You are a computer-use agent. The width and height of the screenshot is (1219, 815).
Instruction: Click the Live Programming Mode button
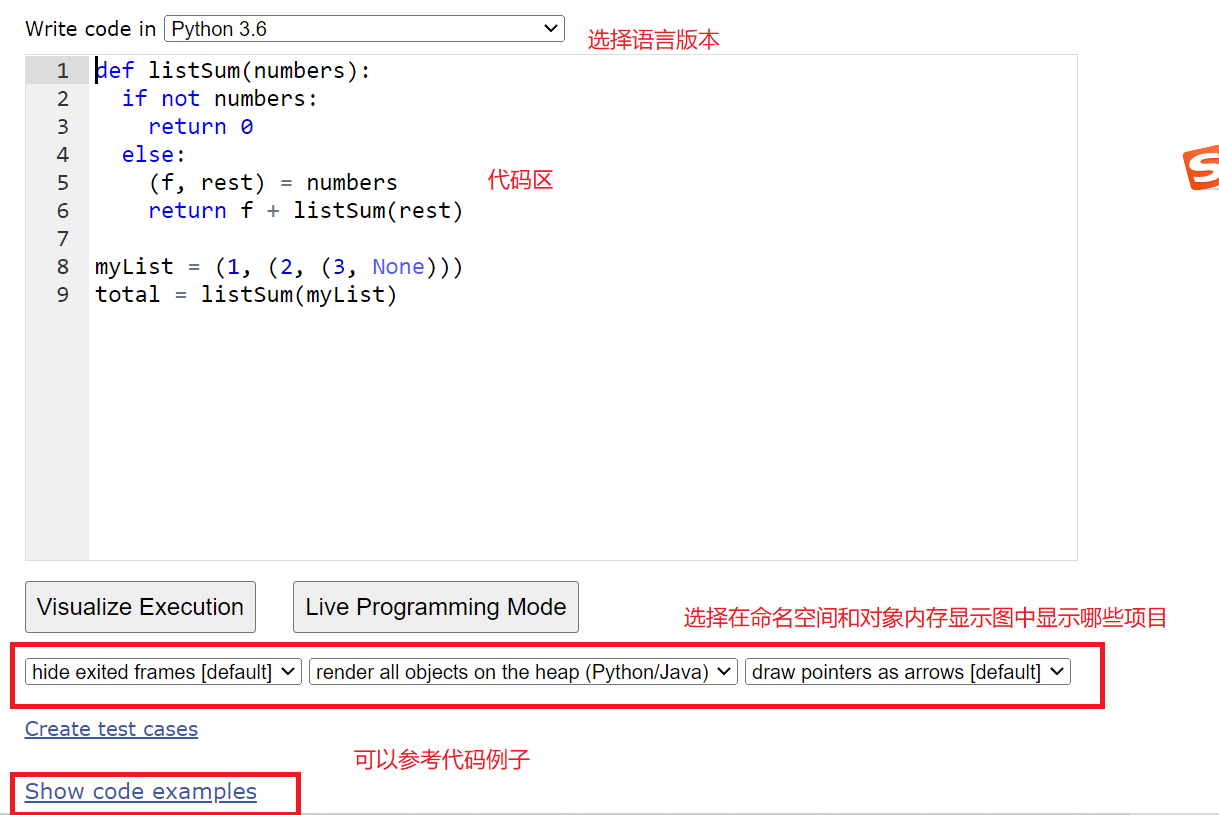tap(435, 606)
